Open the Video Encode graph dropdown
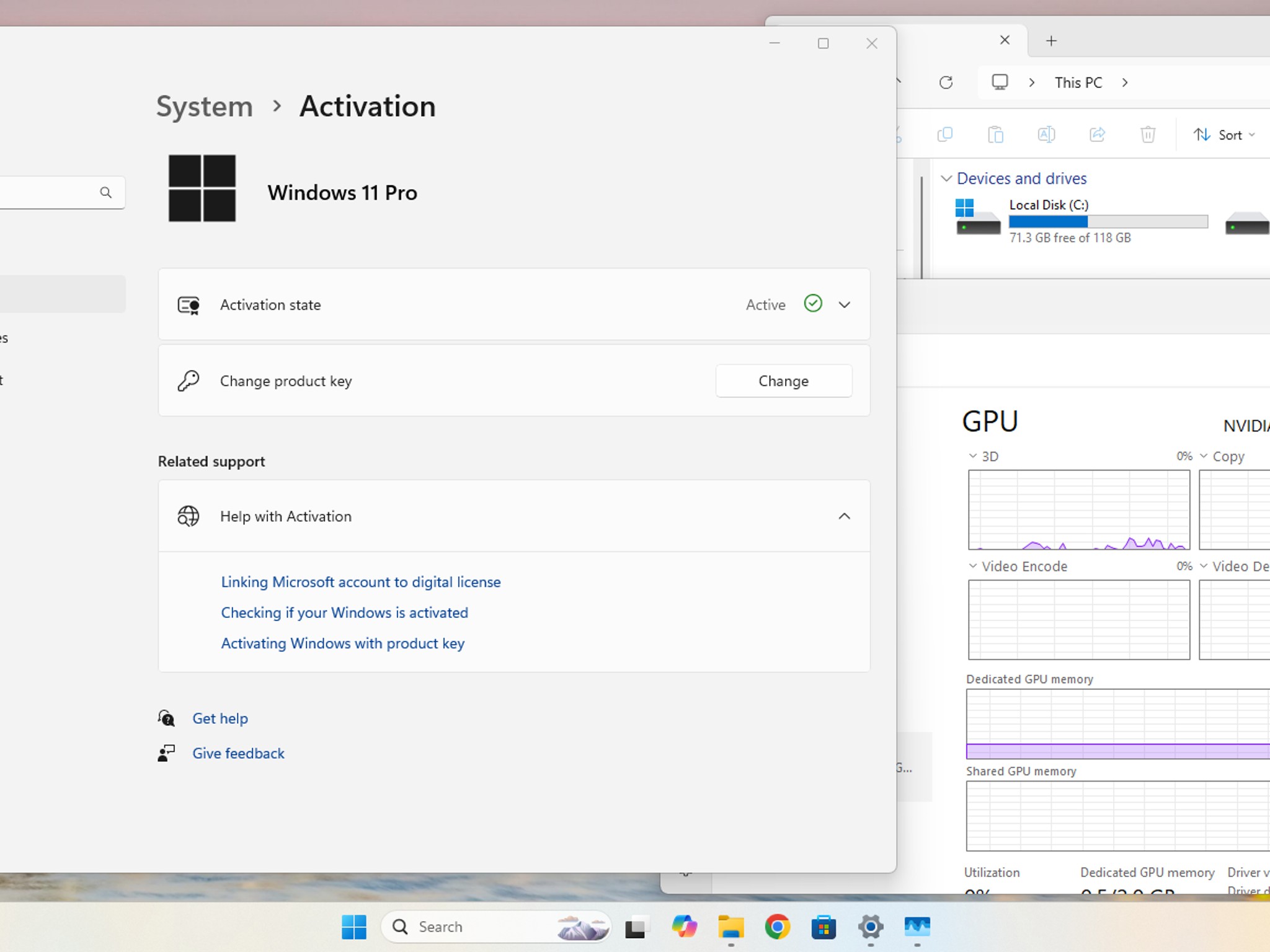Image resolution: width=1270 pixels, height=952 pixels. point(973,566)
